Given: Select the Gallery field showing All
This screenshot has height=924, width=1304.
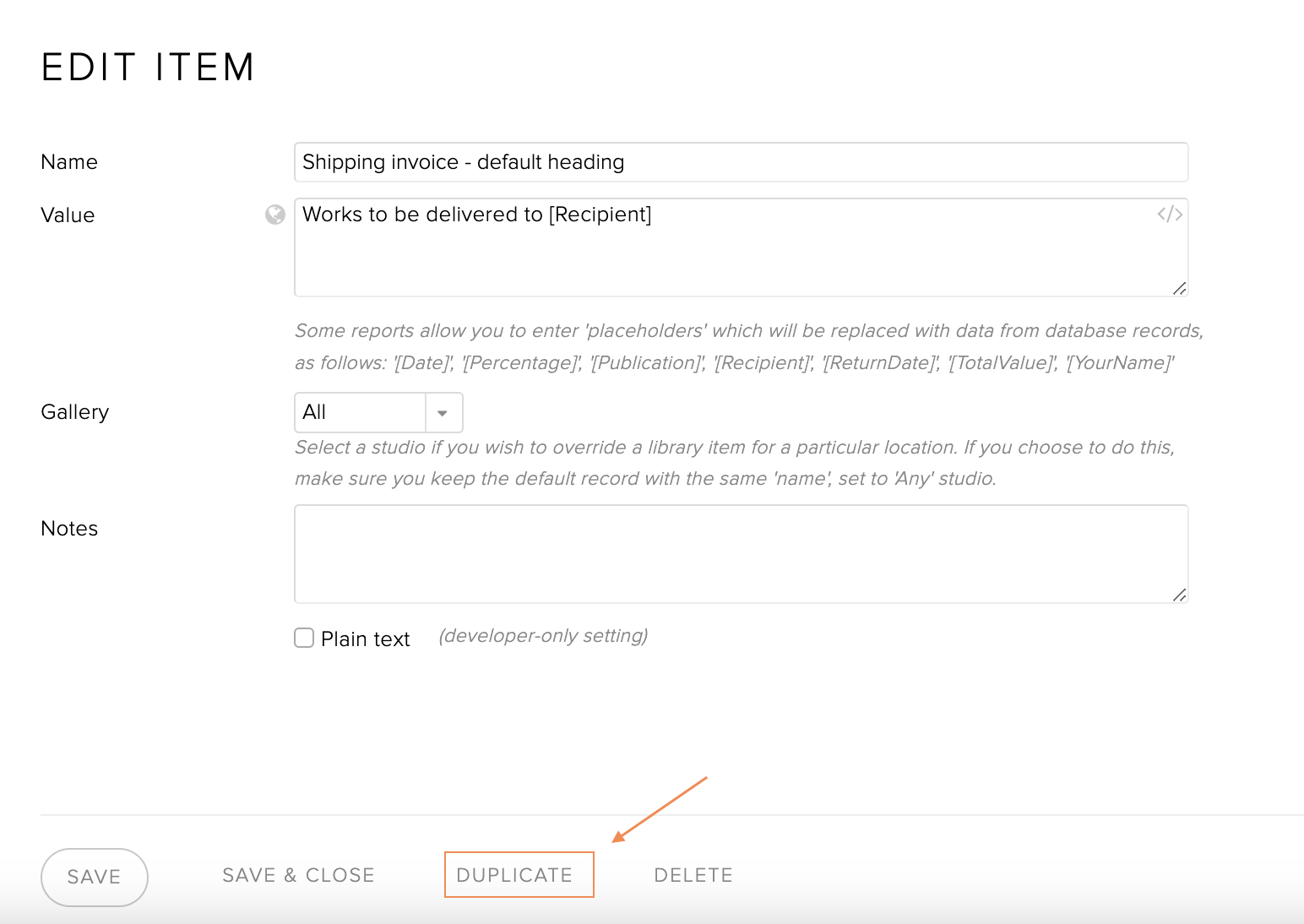Looking at the screenshot, I should (378, 413).
